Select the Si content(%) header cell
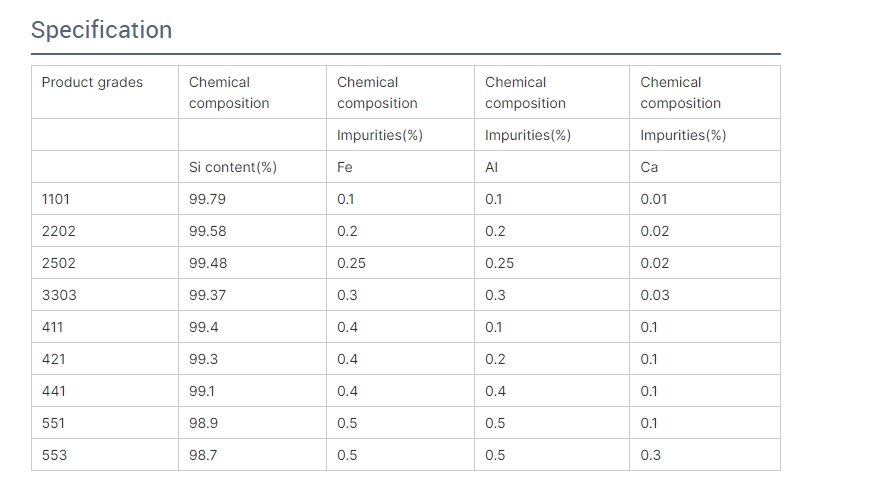The width and height of the screenshot is (876, 481). 233,167
